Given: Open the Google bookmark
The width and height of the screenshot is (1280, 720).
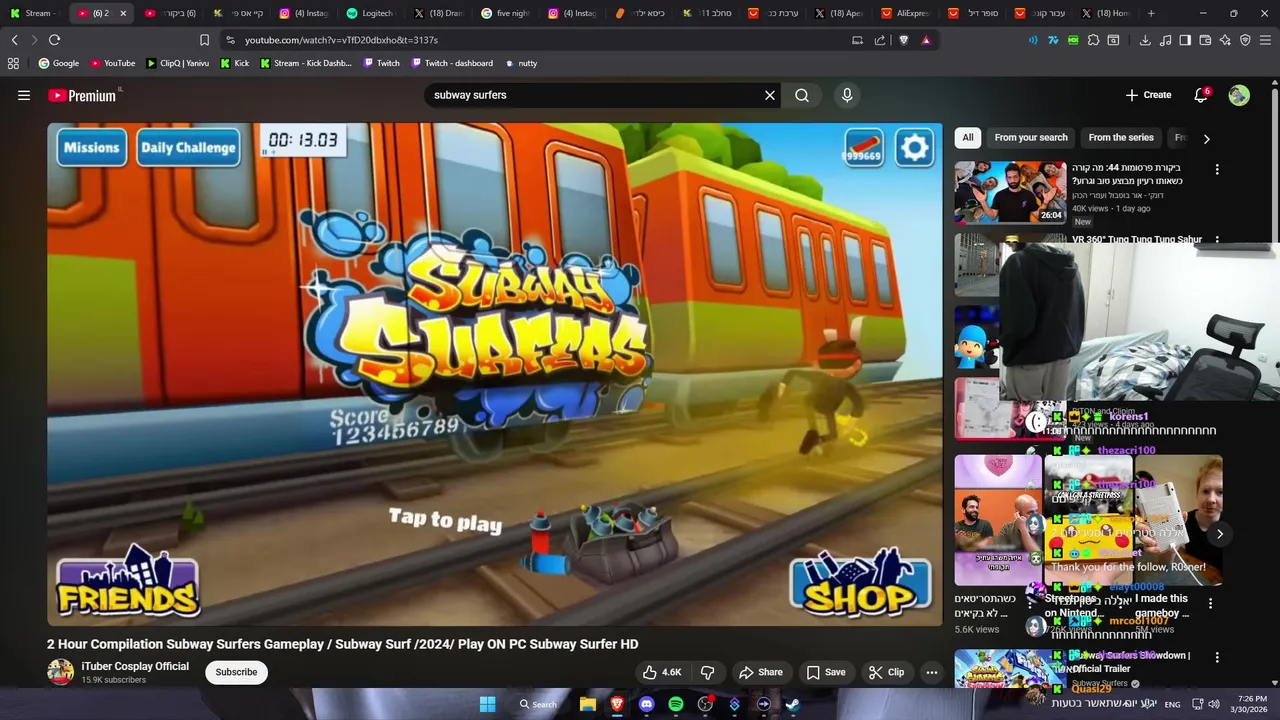Looking at the screenshot, I should pos(59,63).
